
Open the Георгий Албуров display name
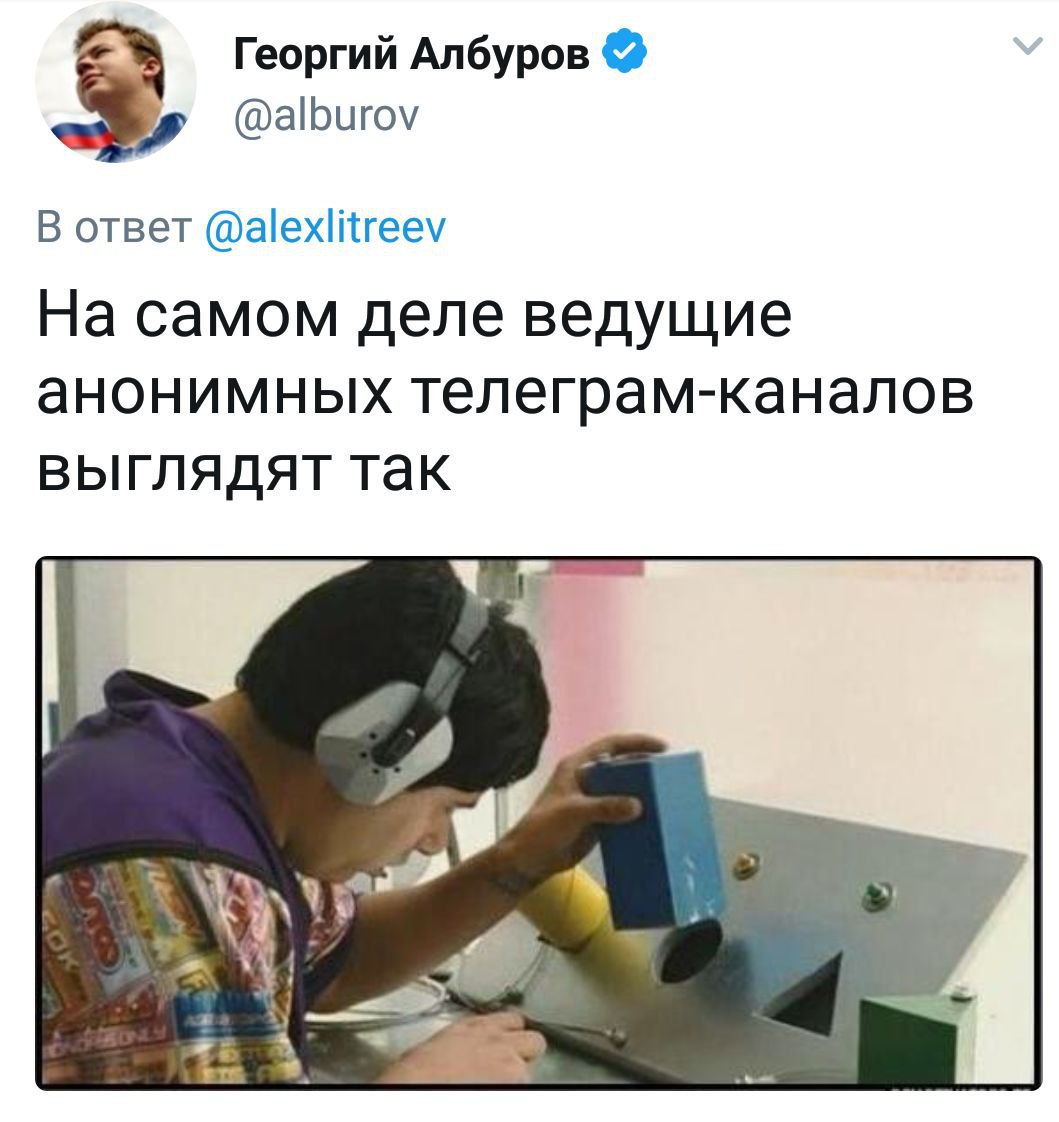[x=411, y=52]
